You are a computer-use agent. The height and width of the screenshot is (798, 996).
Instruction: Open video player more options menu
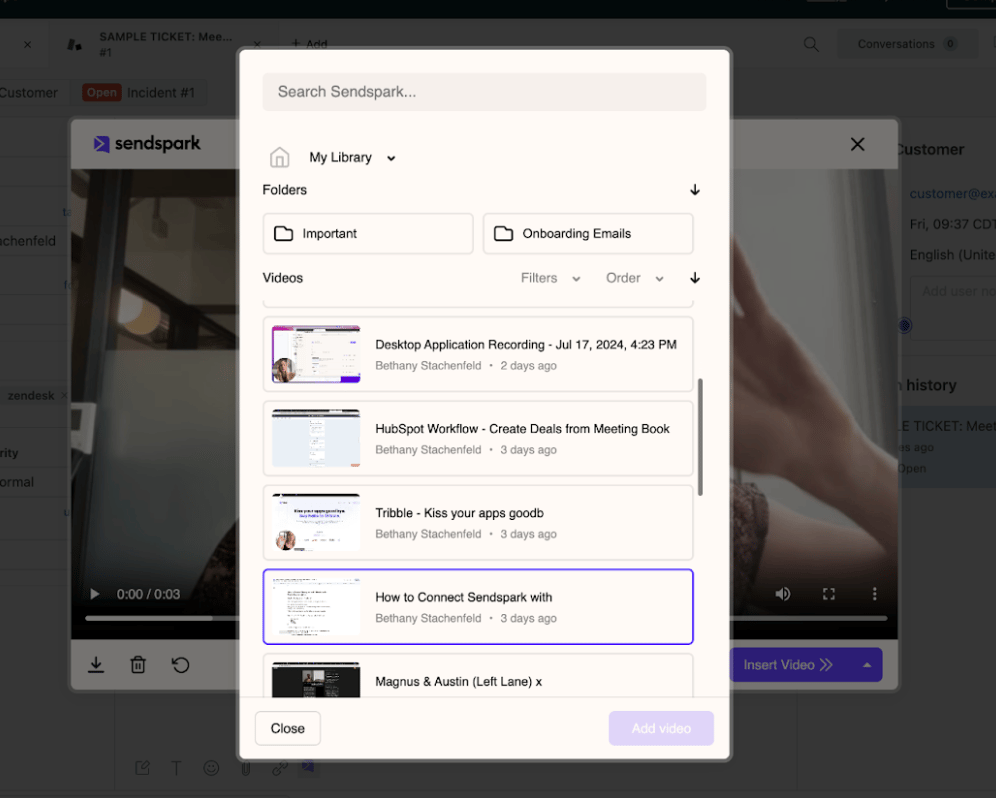[875, 594]
